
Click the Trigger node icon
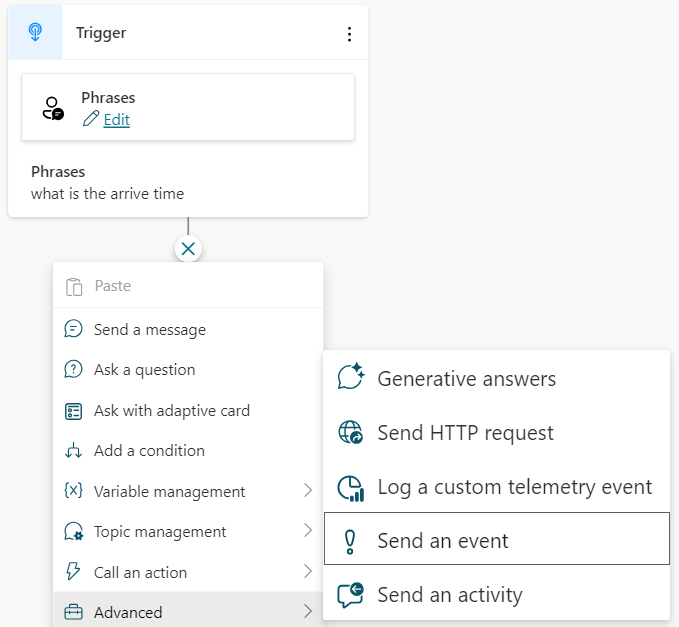point(35,32)
